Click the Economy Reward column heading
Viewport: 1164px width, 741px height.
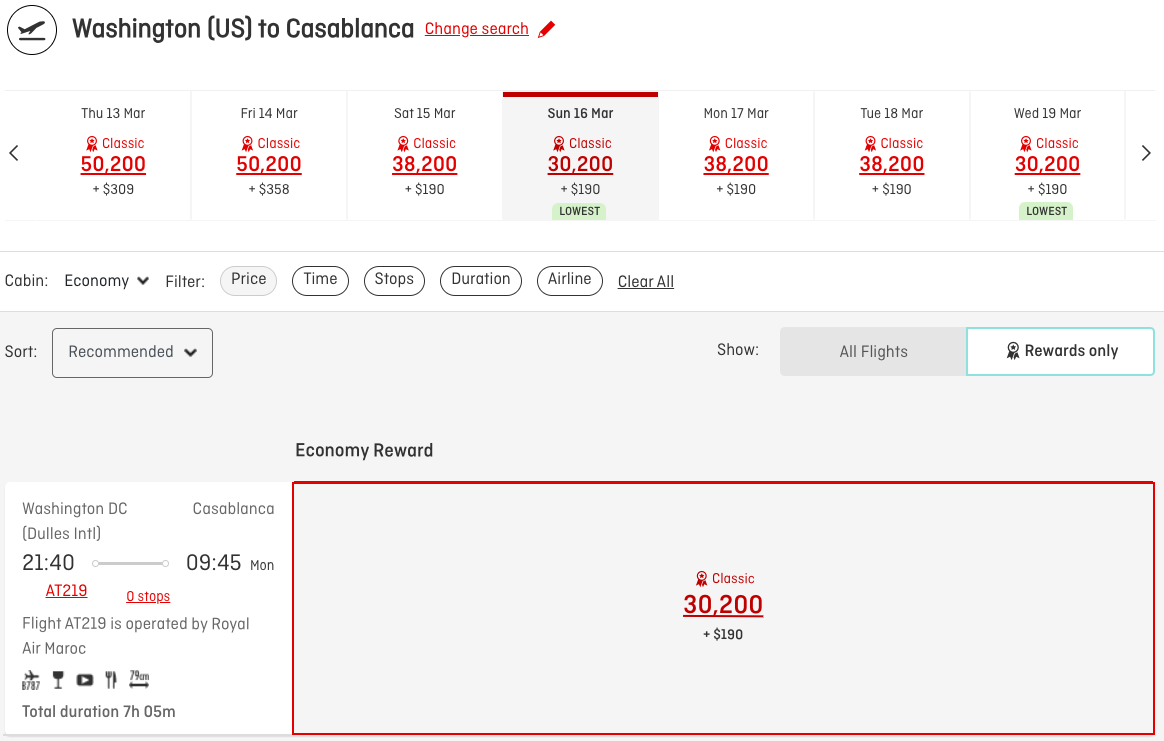[364, 450]
